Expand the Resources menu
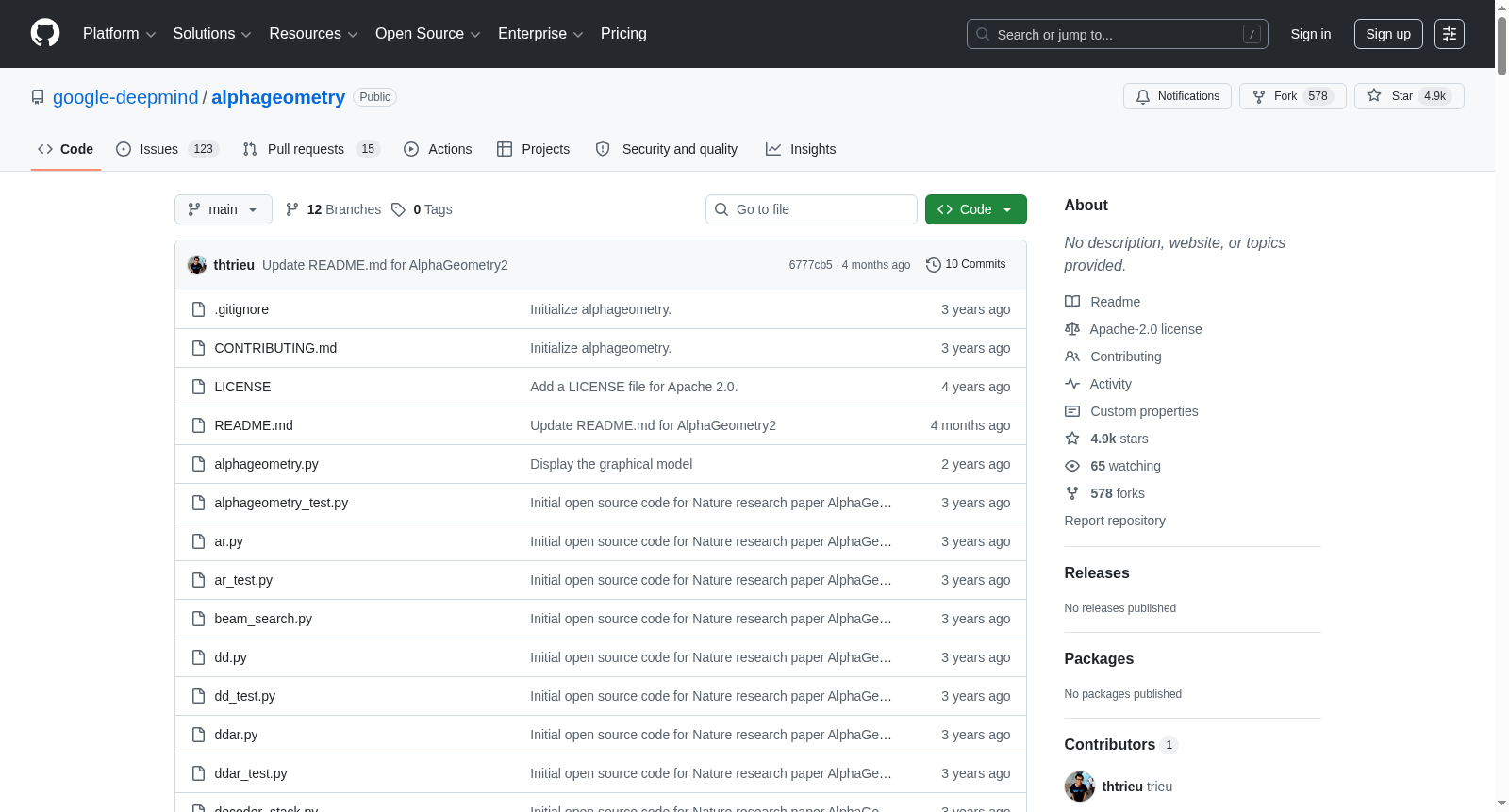The height and width of the screenshot is (812, 1509). [313, 34]
